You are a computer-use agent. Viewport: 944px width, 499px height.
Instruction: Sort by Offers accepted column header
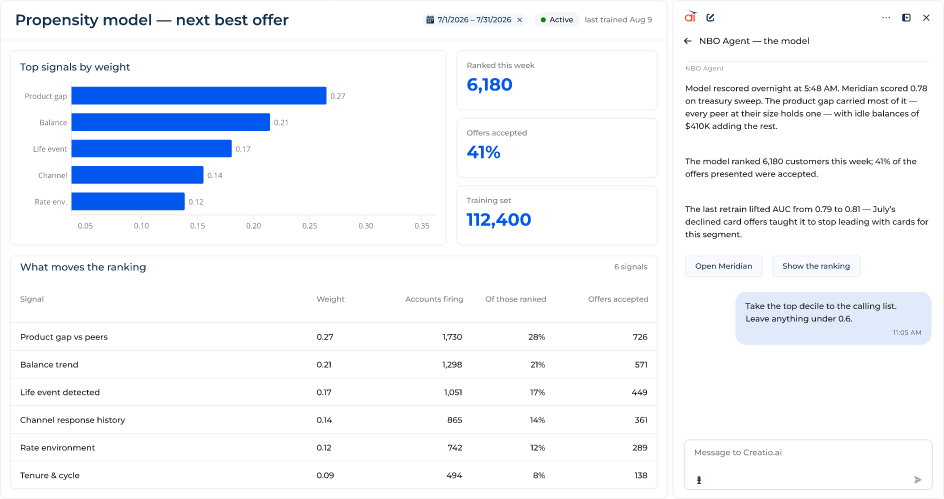point(618,299)
